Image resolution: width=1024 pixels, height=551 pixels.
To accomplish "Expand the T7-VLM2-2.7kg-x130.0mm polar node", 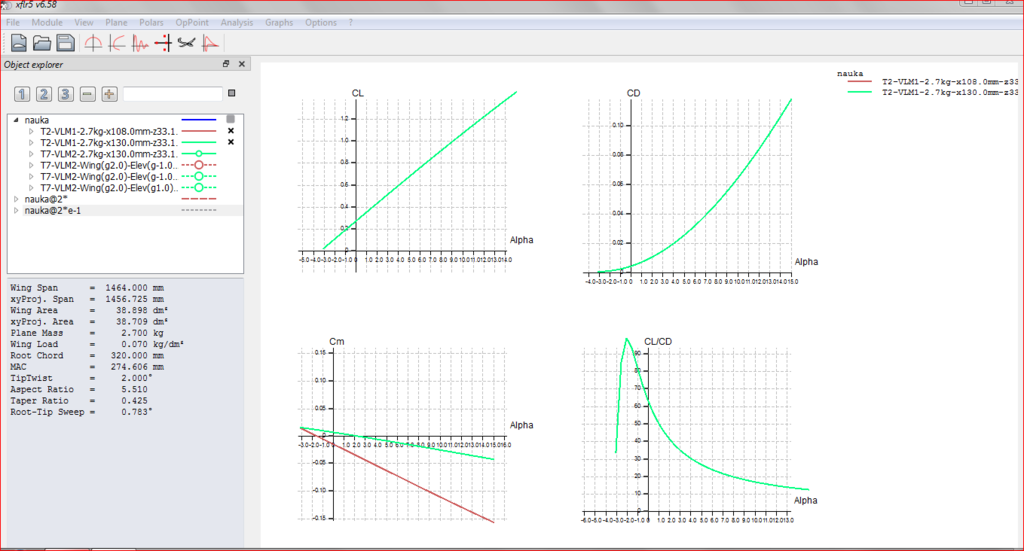I will pyautogui.click(x=31, y=154).
